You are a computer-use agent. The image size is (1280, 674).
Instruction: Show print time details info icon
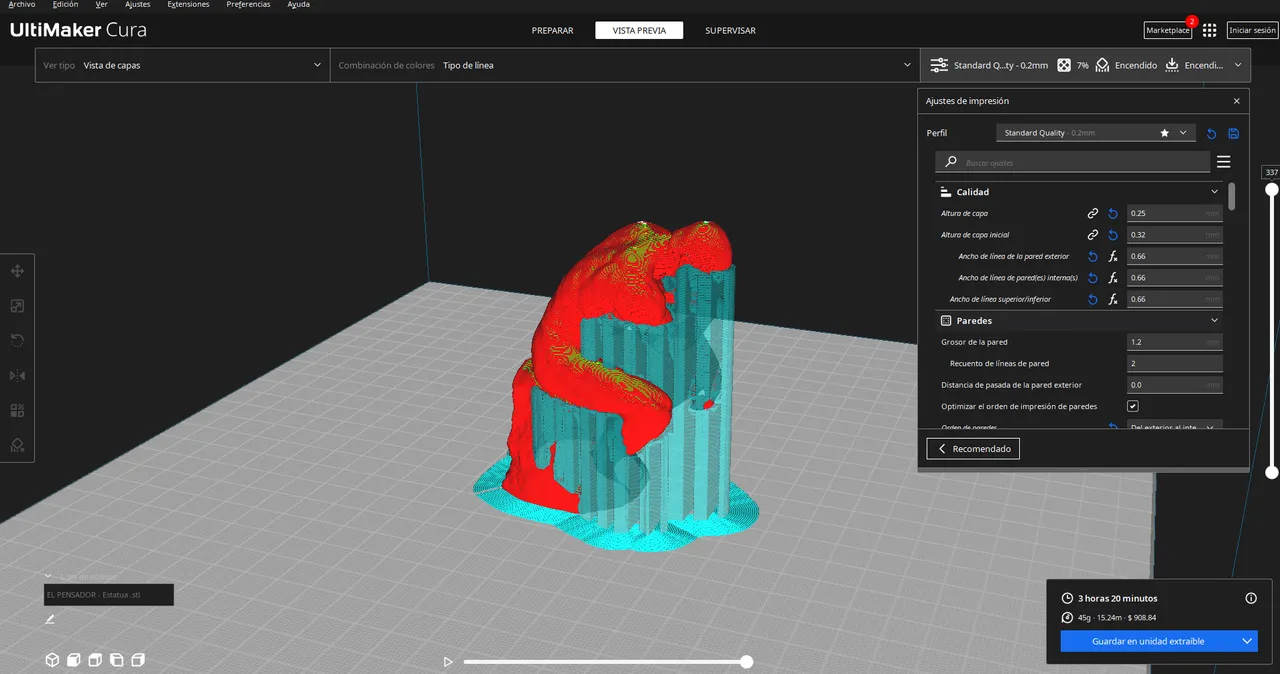click(x=1251, y=598)
